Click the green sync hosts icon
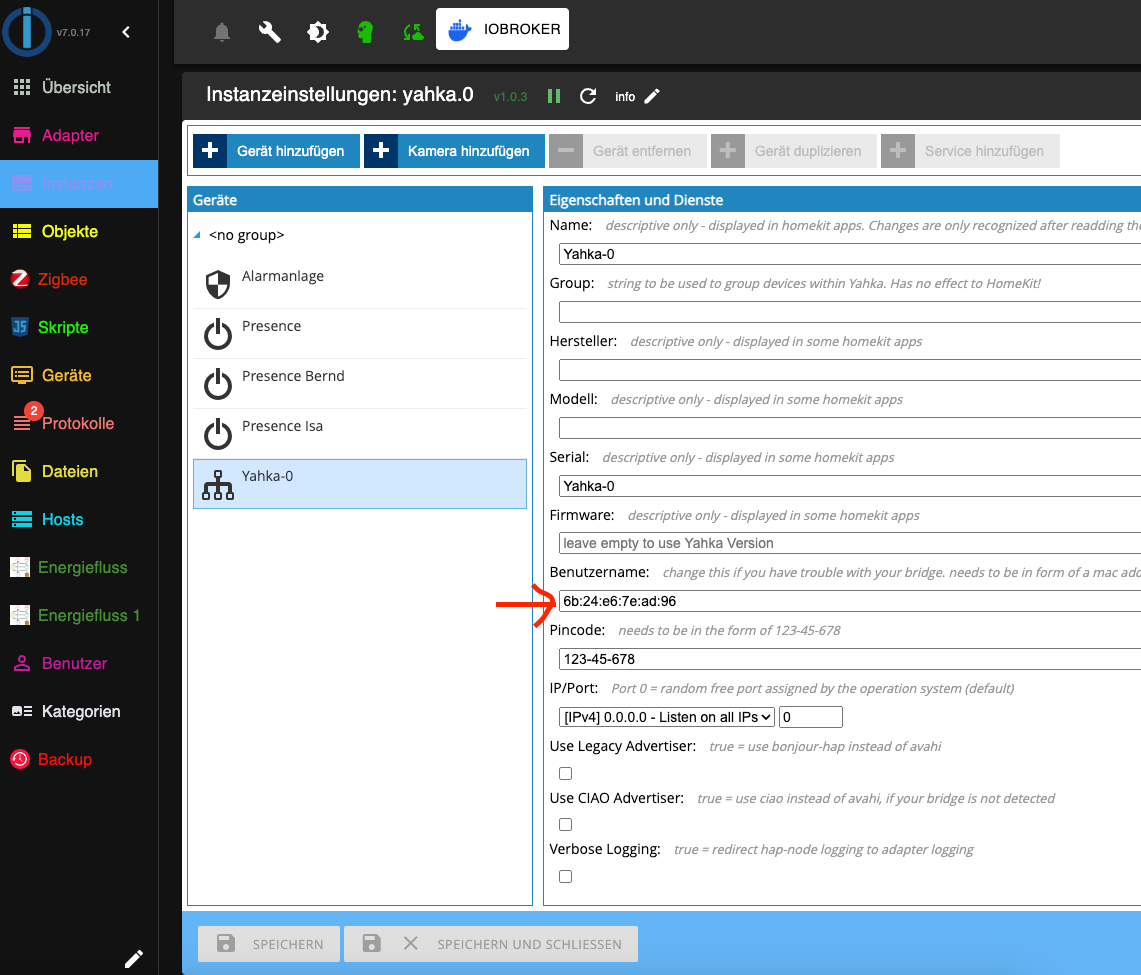 tap(413, 32)
